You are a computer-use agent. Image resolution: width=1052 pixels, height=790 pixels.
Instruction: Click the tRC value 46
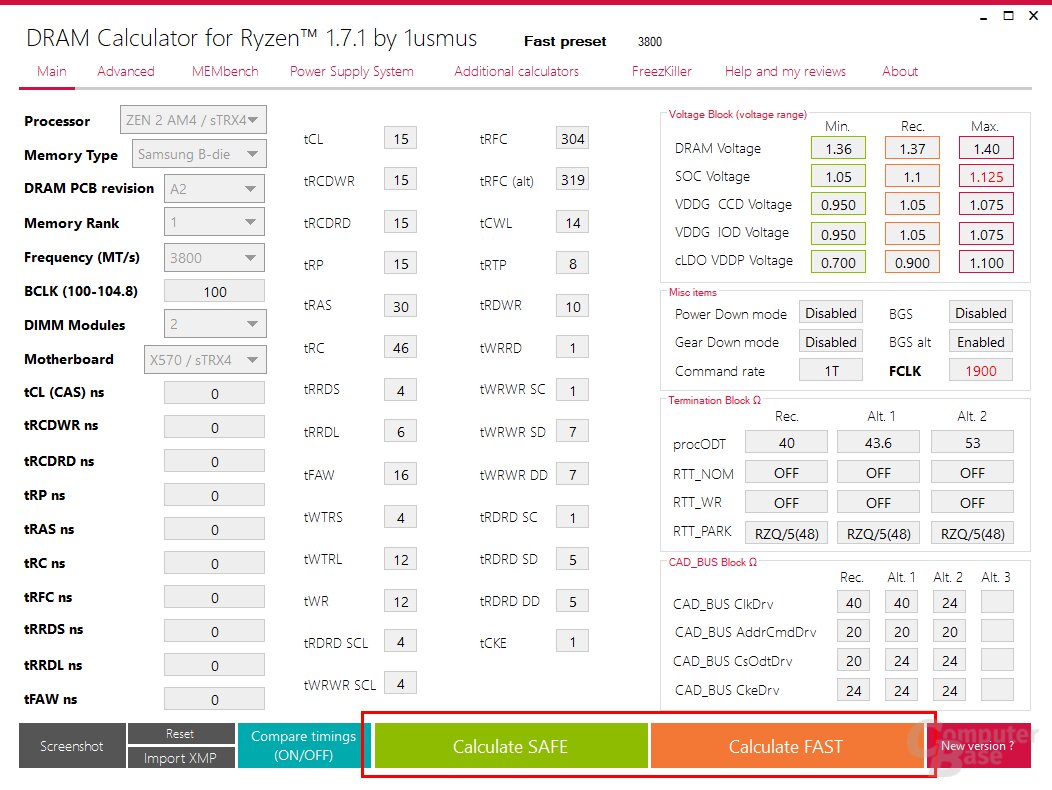click(401, 348)
